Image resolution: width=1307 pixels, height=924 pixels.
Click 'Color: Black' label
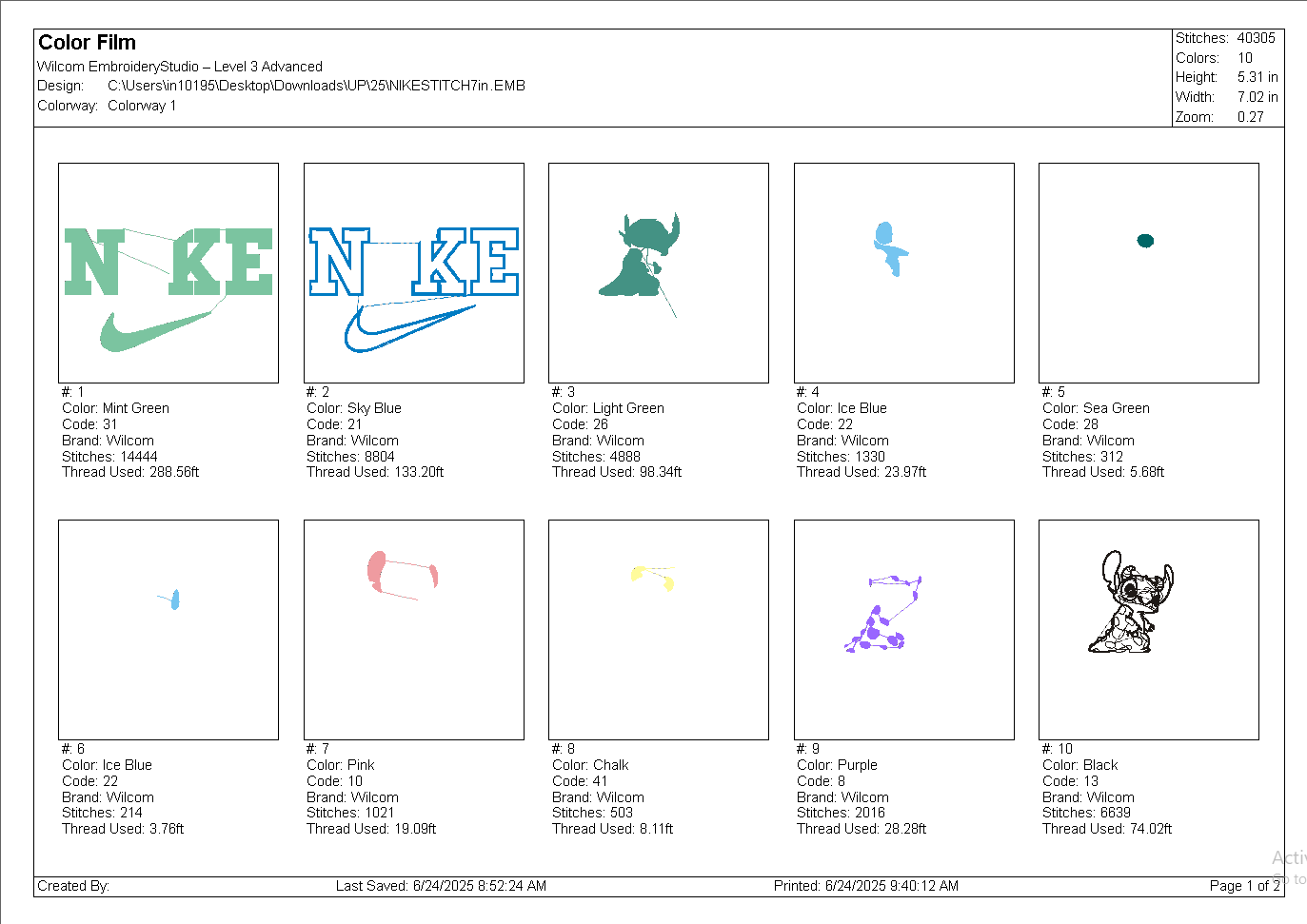[1080, 765]
